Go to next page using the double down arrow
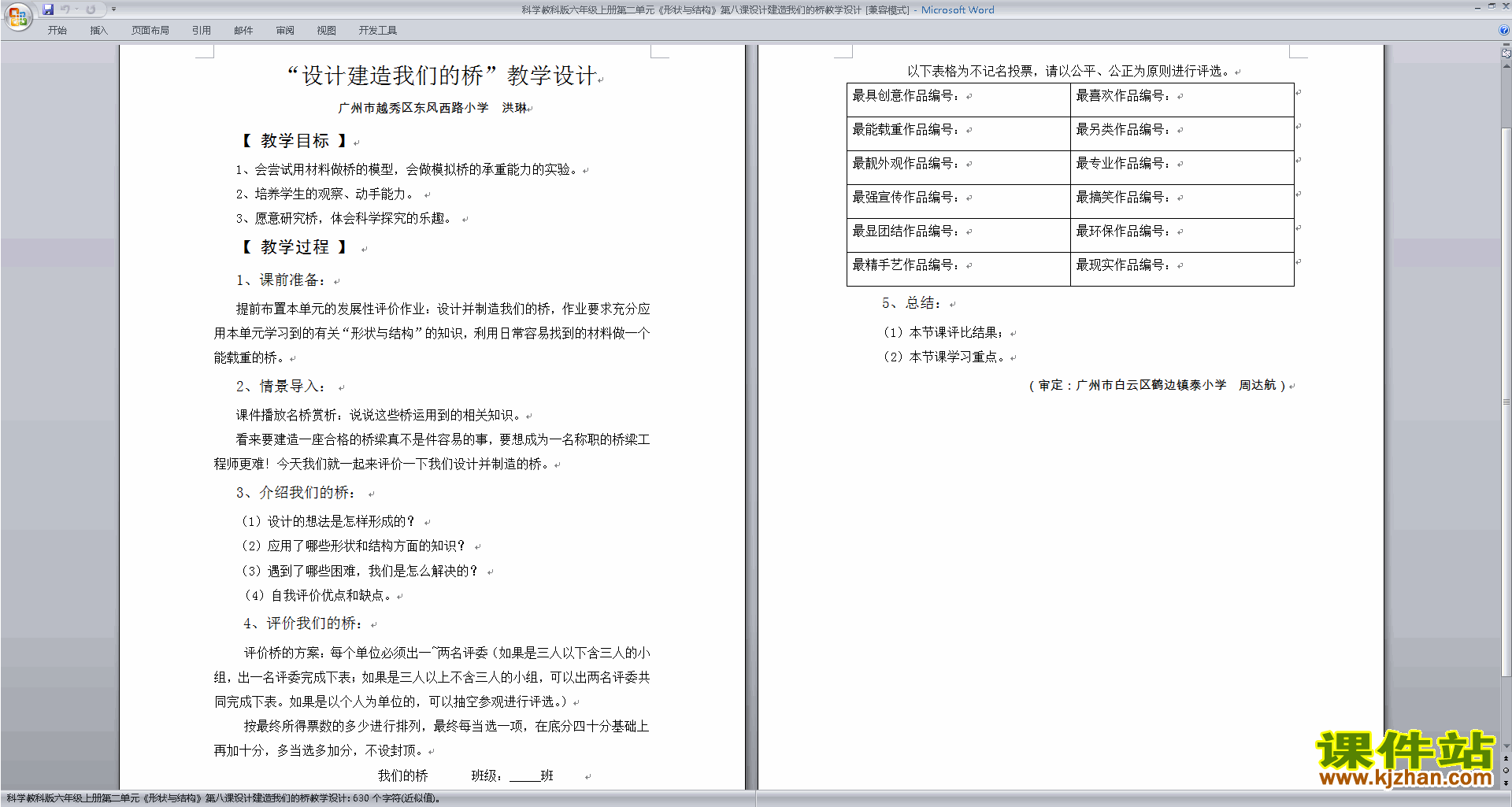 pyautogui.click(x=1506, y=783)
